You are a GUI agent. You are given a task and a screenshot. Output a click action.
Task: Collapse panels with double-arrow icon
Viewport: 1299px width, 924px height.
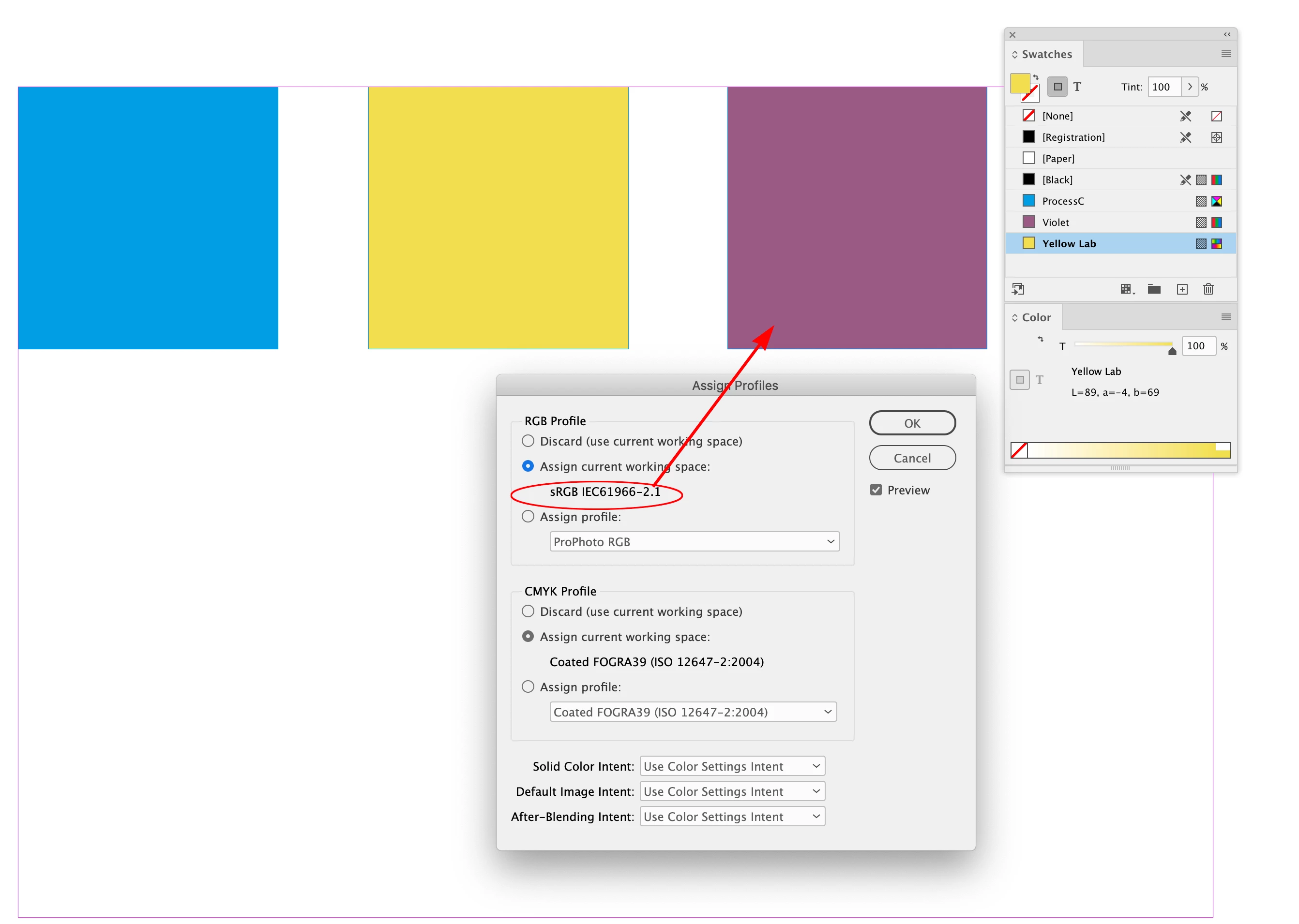pos(1227,34)
